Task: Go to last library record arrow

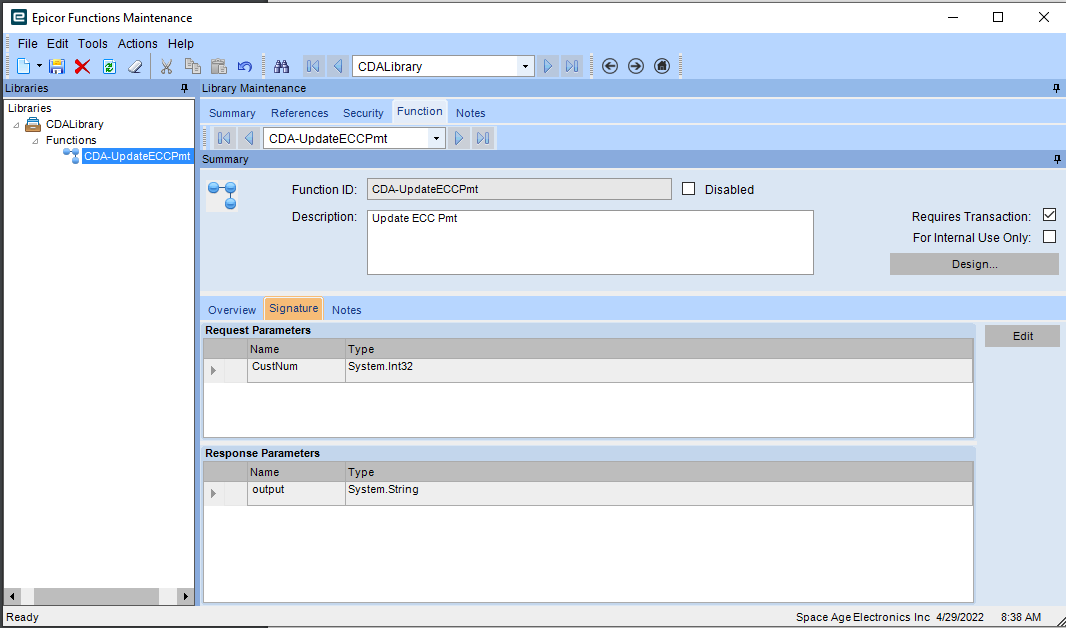Action: (x=572, y=66)
